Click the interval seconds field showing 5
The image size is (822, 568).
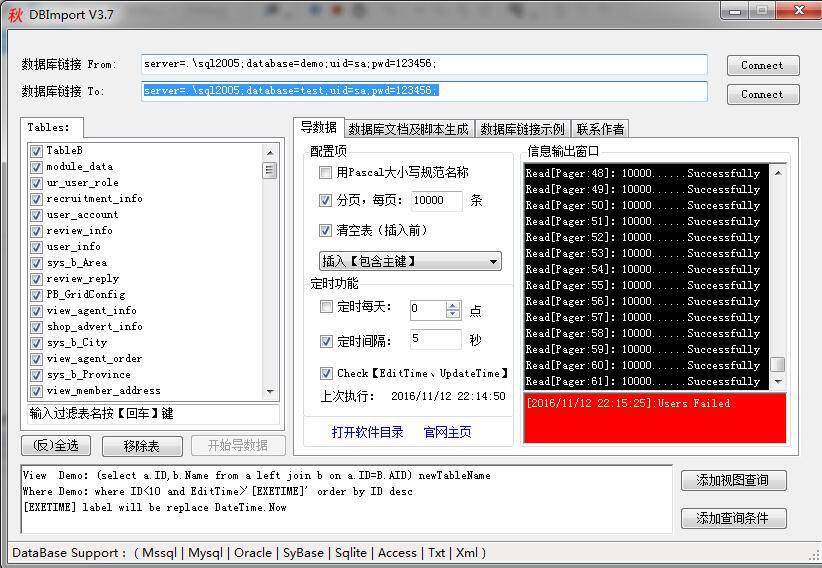[x=435, y=339]
